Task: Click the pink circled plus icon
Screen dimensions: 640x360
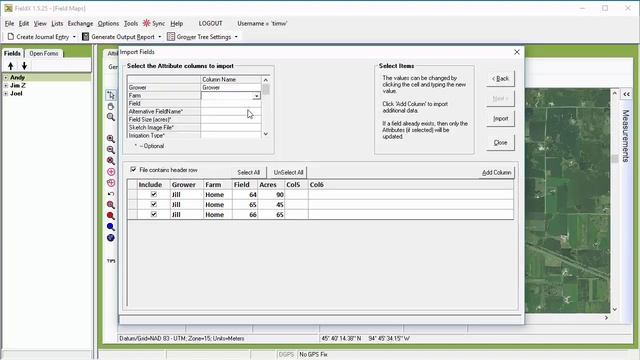Action: 111,172
